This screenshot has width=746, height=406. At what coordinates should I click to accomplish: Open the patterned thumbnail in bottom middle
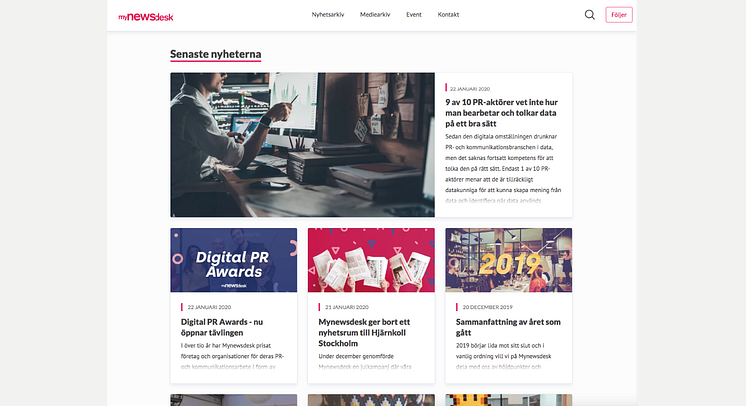coord(371,400)
